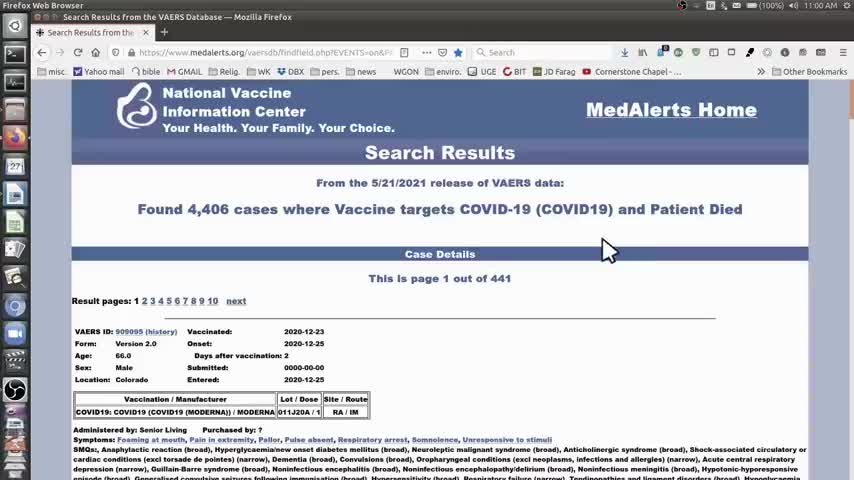
Task: Open VAERS ID 909095 record
Action: 129,332
